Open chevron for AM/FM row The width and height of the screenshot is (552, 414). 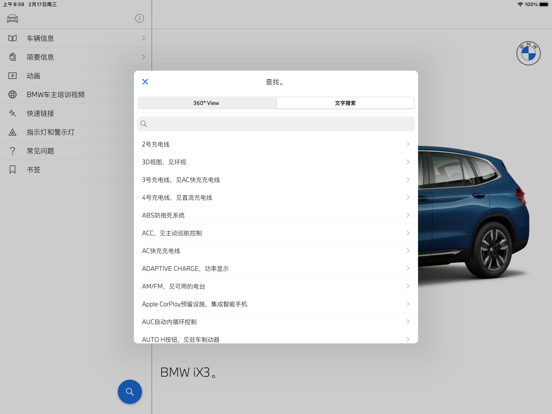(408, 286)
